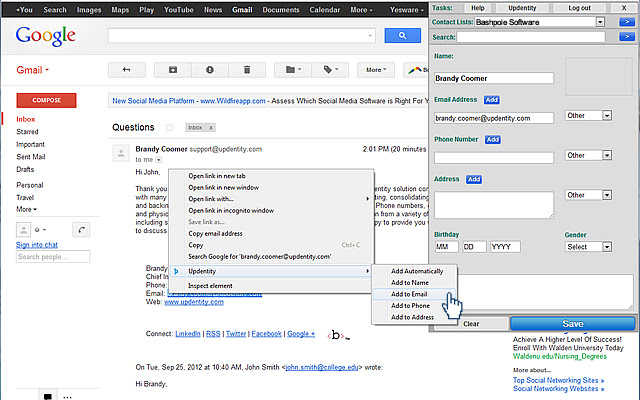Click the red b Updentity signature icon
This screenshot has width=640, height=400.
pos(338,335)
